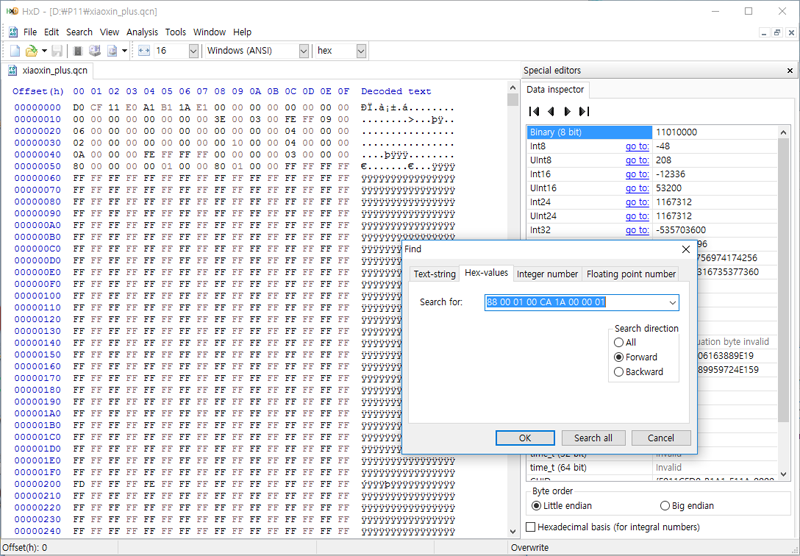Close the Special editors panel
The height and width of the screenshot is (556, 800).
point(790,70)
